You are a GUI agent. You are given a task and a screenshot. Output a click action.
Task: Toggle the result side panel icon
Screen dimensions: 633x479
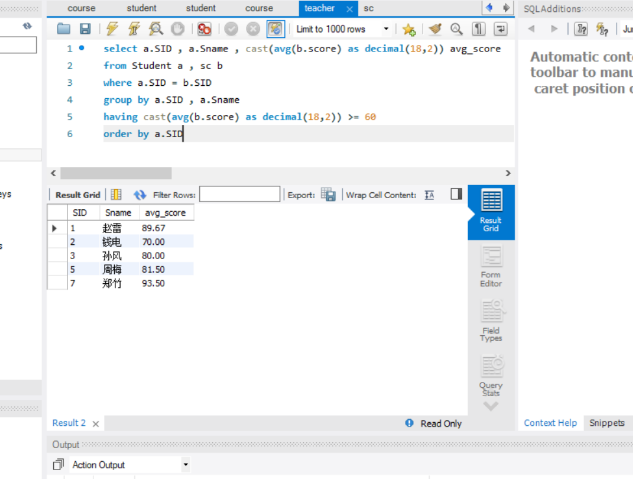tap(456, 194)
